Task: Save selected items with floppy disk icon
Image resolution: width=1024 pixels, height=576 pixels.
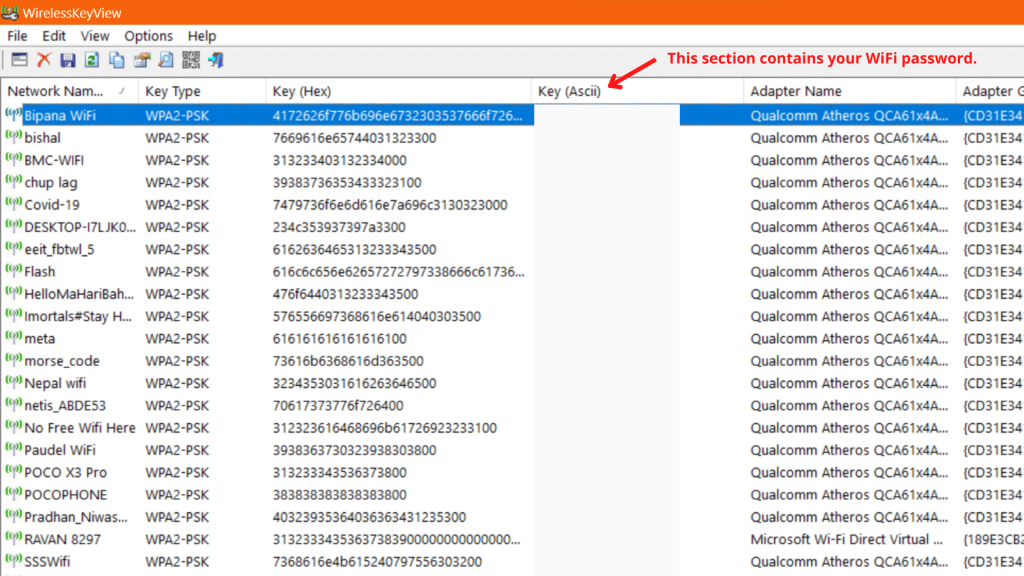Action: (68, 60)
